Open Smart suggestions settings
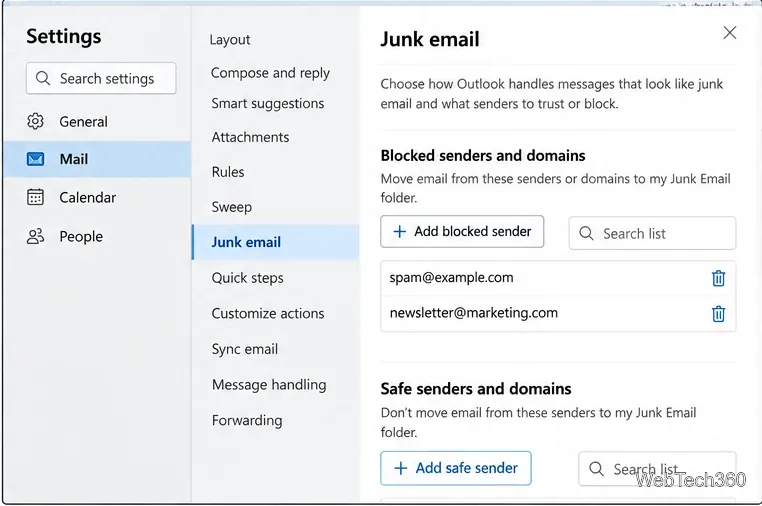Image resolution: width=762 pixels, height=506 pixels. [x=268, y=104]
